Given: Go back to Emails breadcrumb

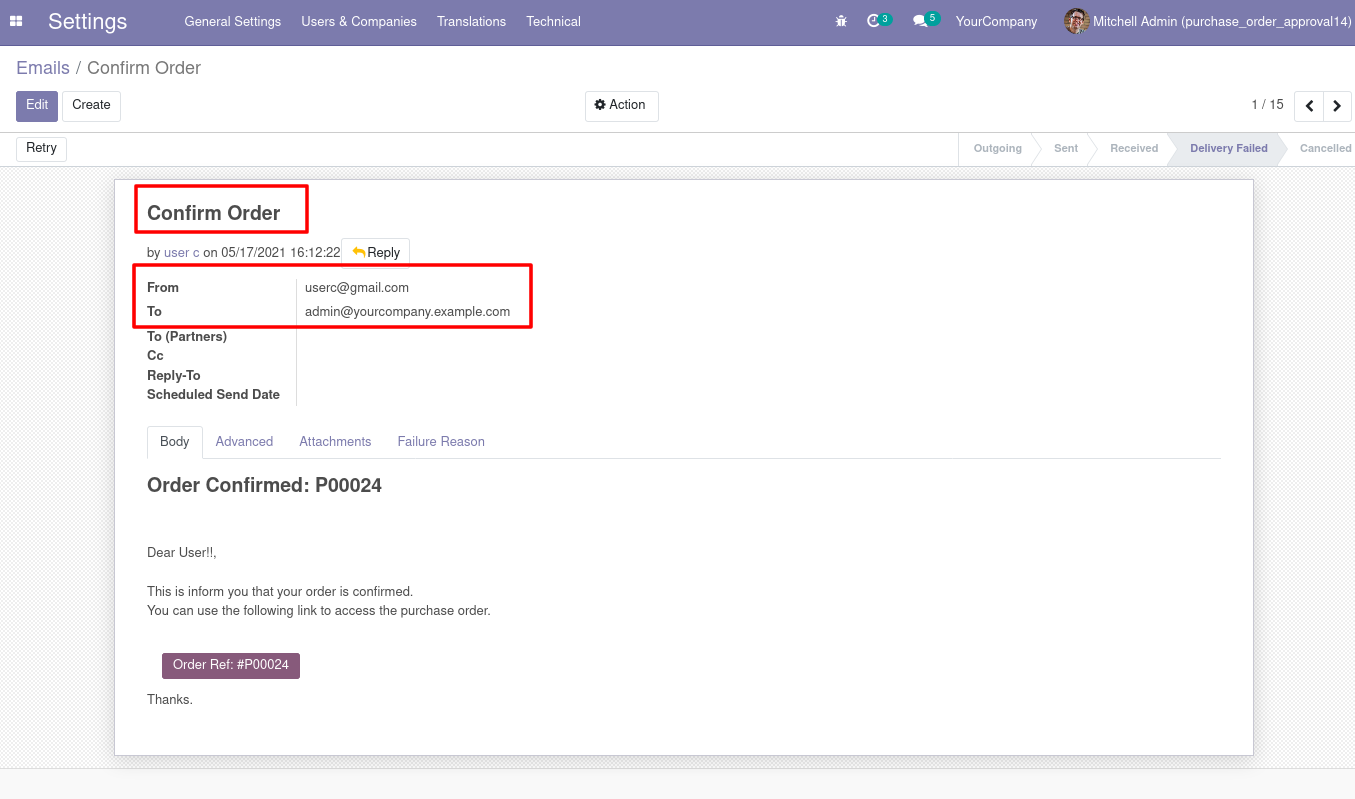Looking at the screenshot, I should pyautogui.click(x=43, y=68).
